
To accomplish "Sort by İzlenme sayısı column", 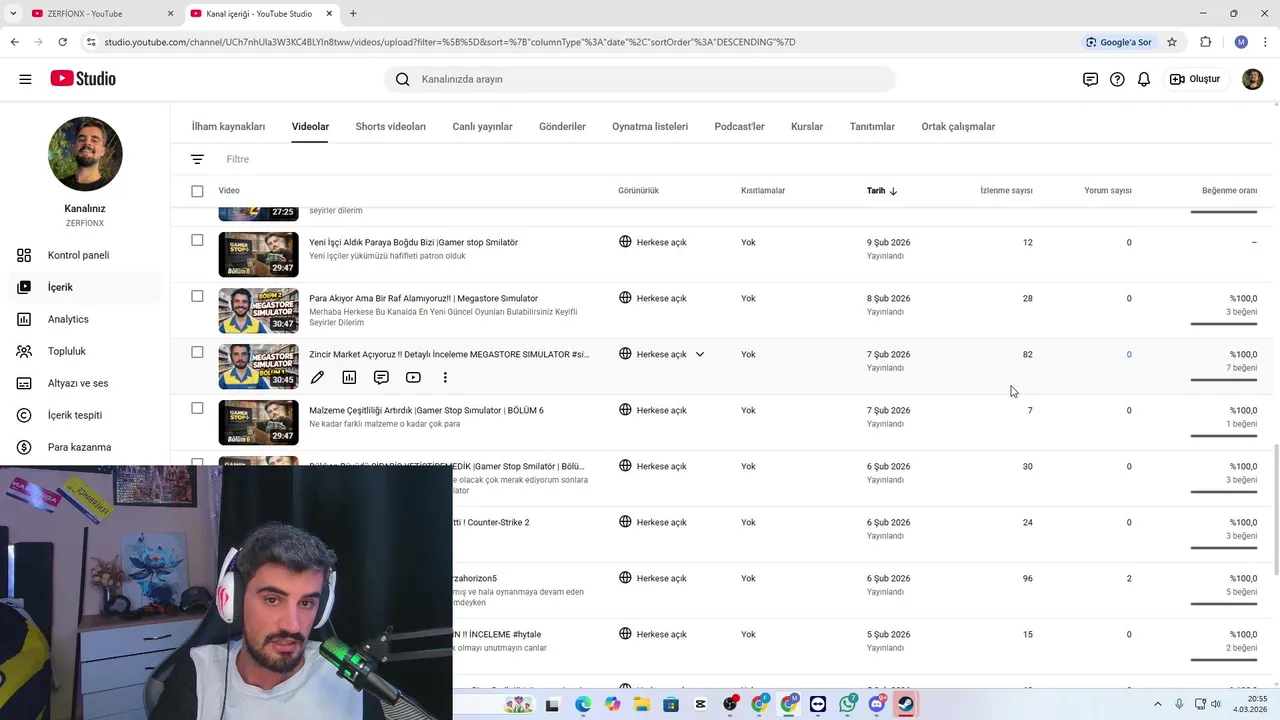I will [x=1006, y=190].
